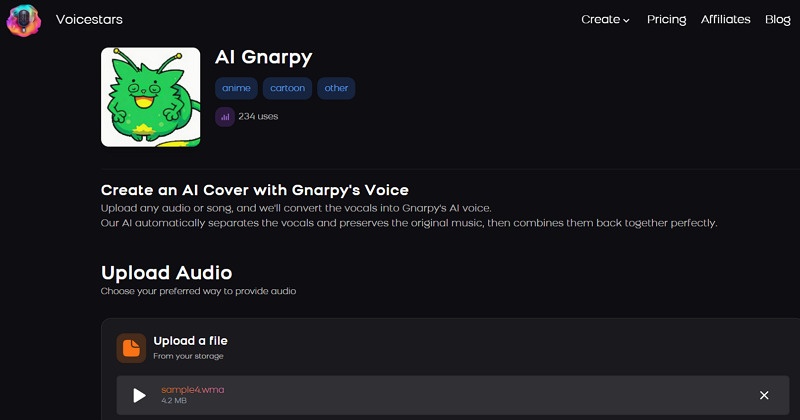
Task: Remove the uploaded sample4.wma file
Action: pos(764,396)
